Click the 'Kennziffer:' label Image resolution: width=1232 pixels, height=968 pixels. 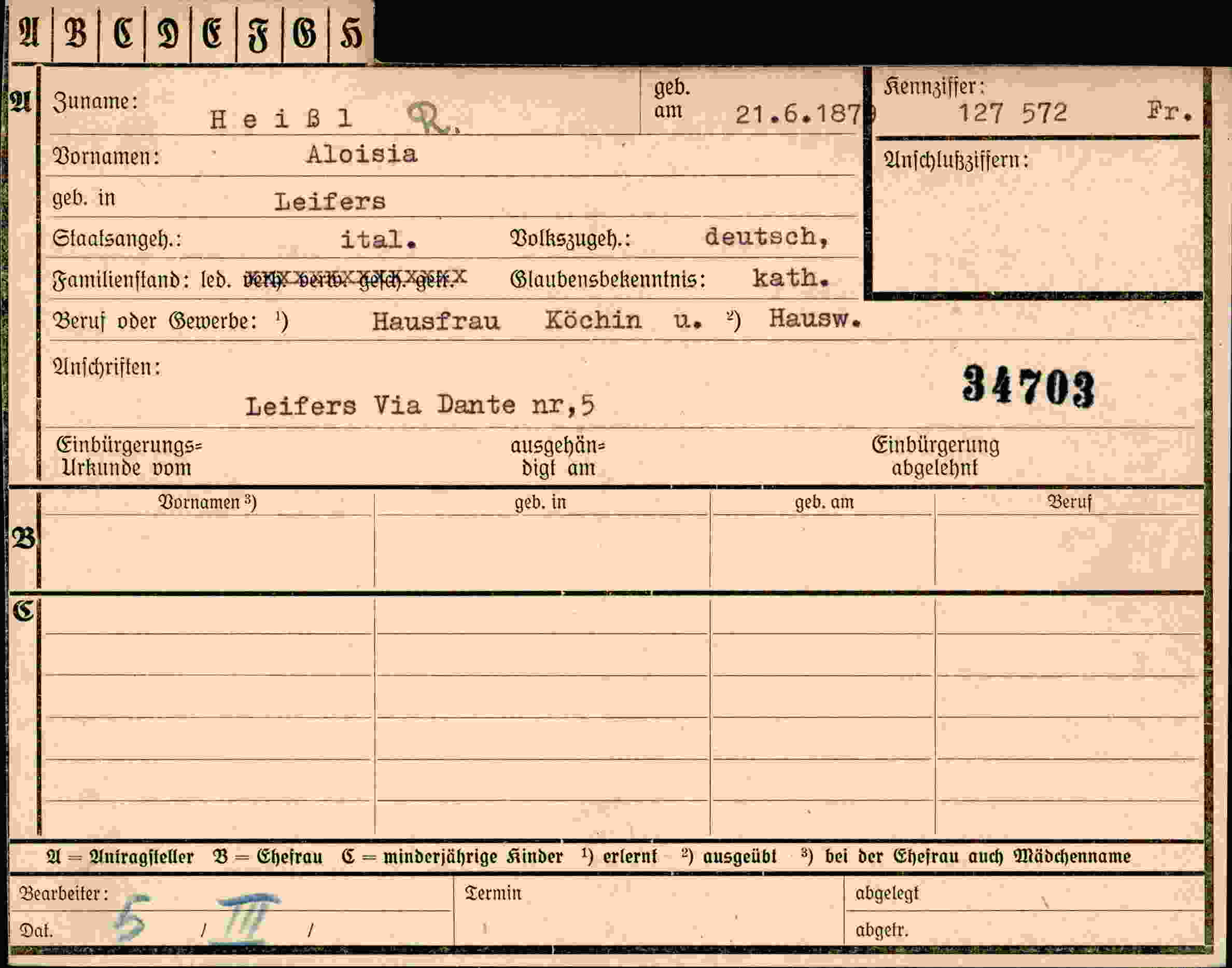[934, 87]
